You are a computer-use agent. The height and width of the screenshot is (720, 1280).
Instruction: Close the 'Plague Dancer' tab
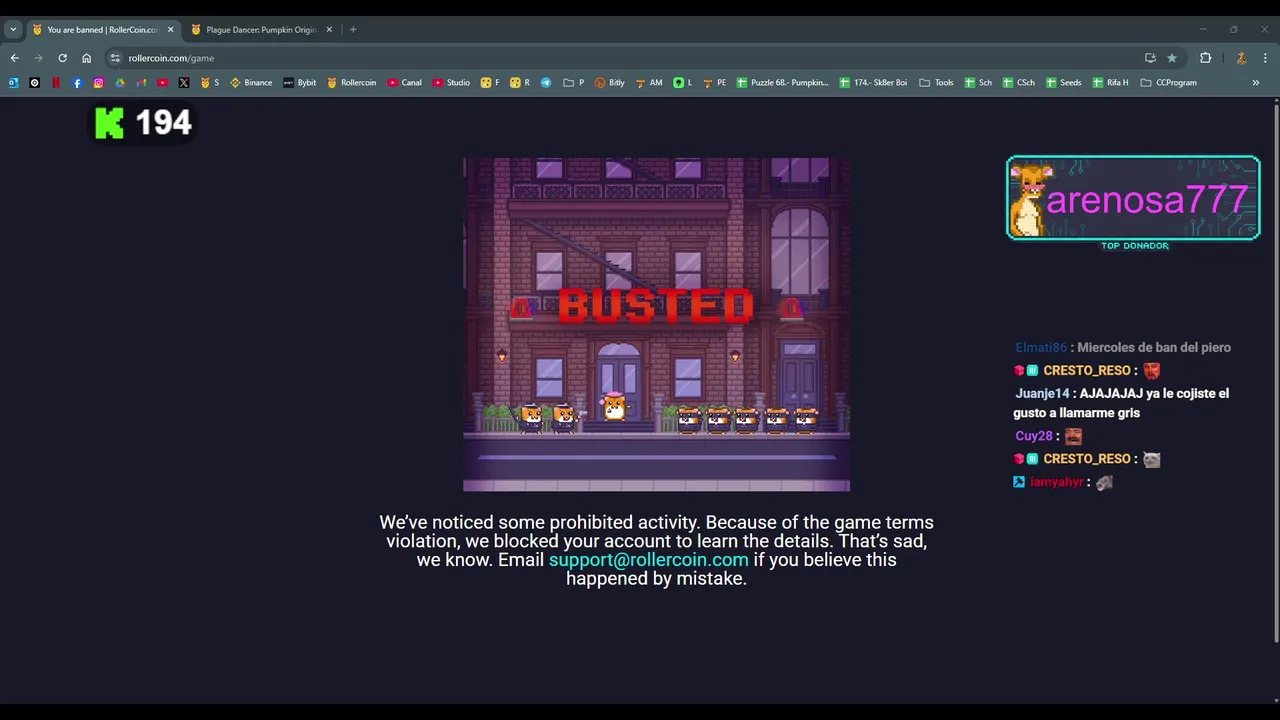pos(329,30)
